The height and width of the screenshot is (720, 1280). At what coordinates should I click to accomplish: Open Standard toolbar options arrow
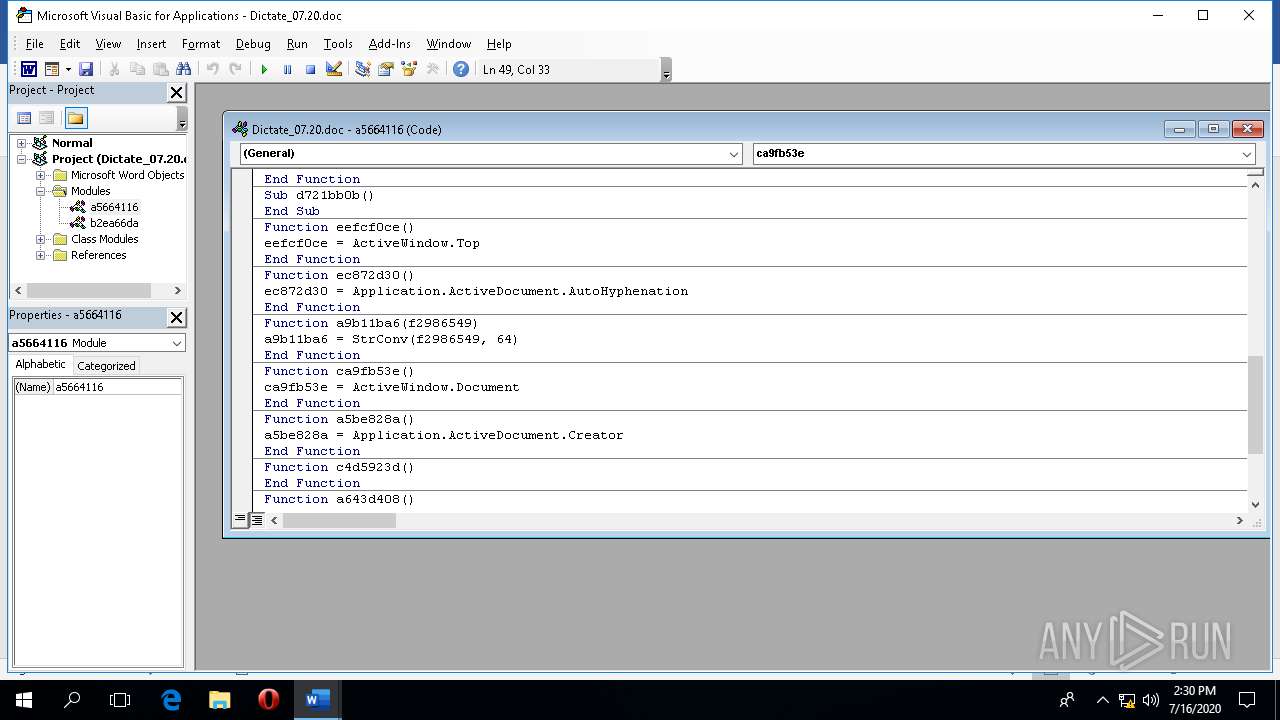point(666,71)
